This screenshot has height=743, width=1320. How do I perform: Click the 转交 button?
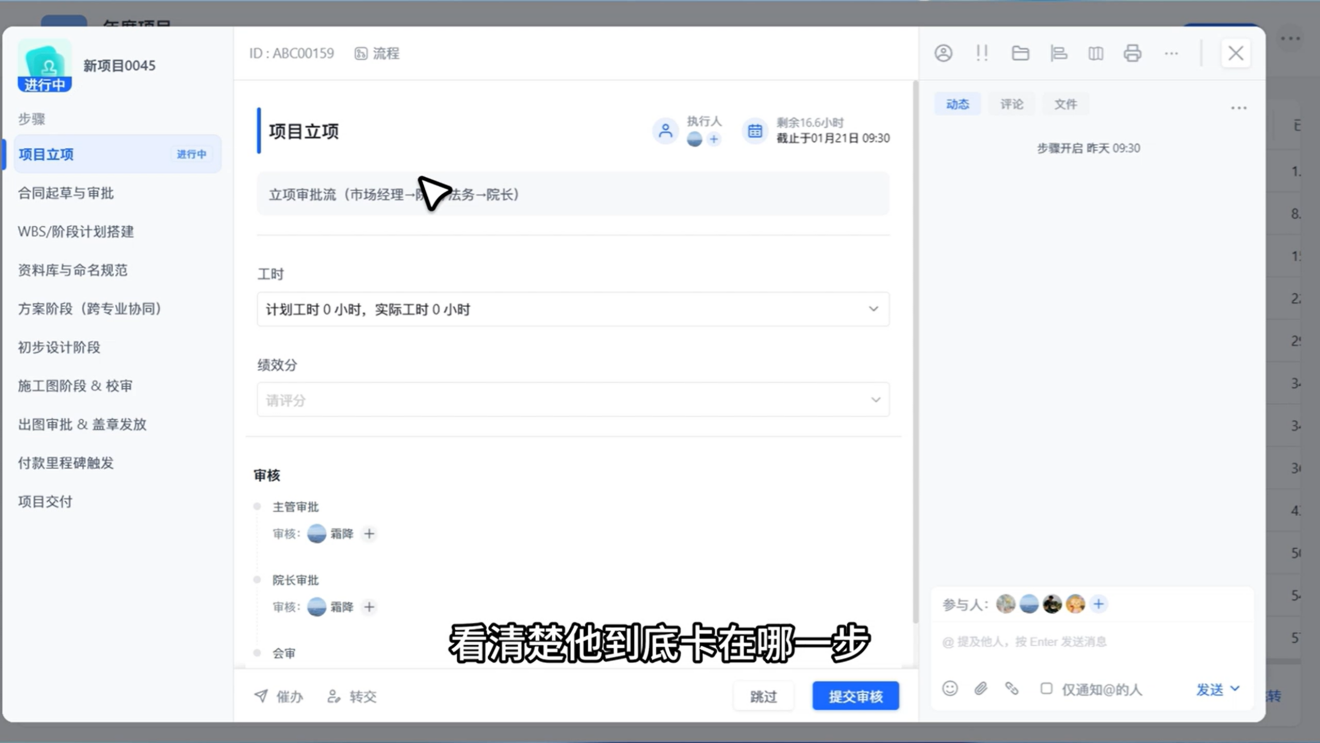click(352, 696)
